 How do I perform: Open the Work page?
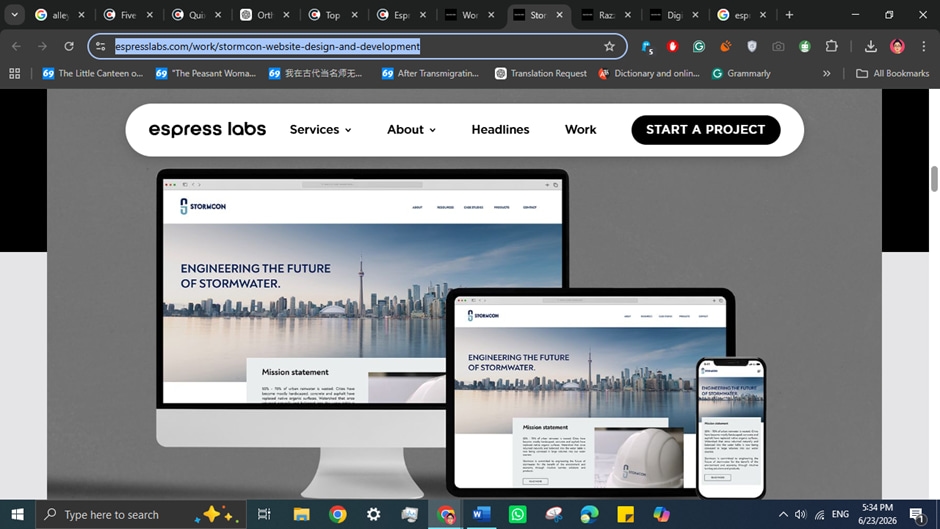point(580,130)
